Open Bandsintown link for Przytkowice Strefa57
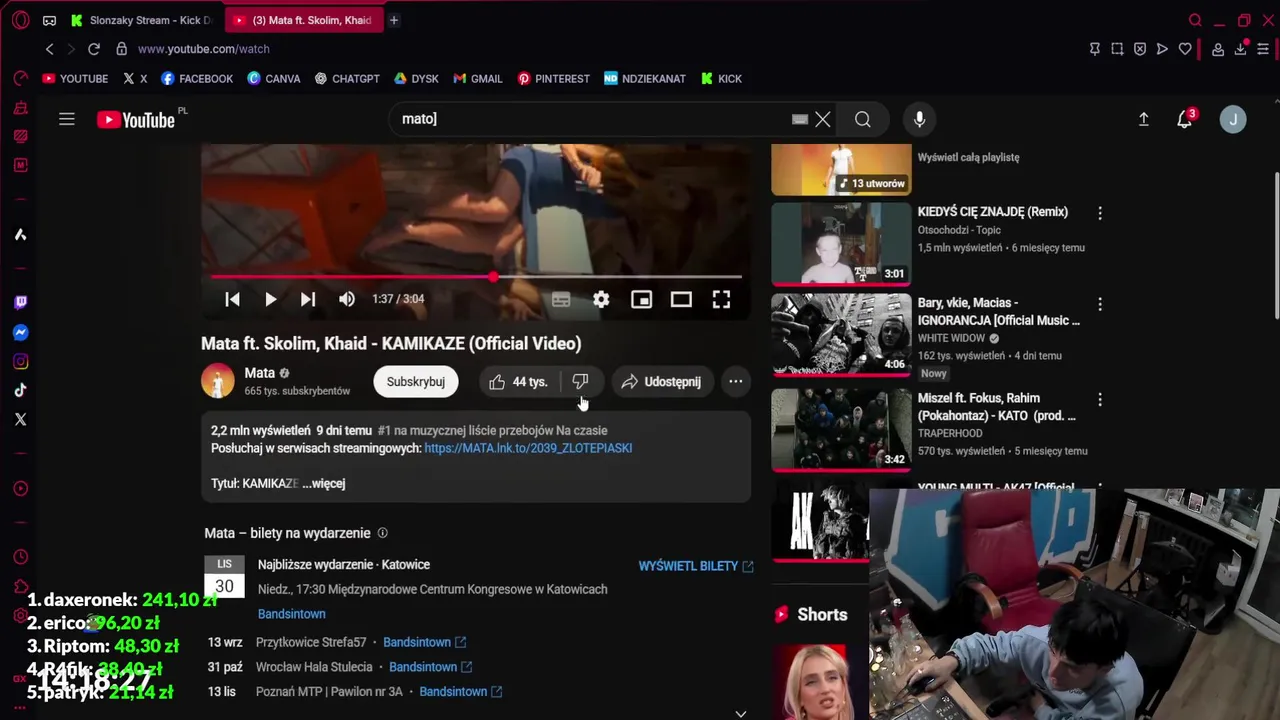This screenshot has width=1280, height=720. pyautogui.click(x=424, y=642)
